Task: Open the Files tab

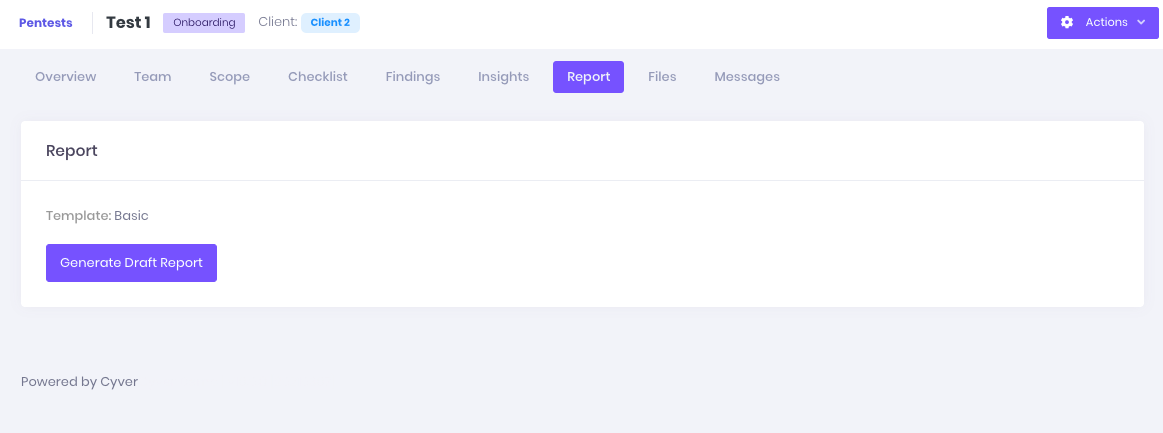Action: 662,77
